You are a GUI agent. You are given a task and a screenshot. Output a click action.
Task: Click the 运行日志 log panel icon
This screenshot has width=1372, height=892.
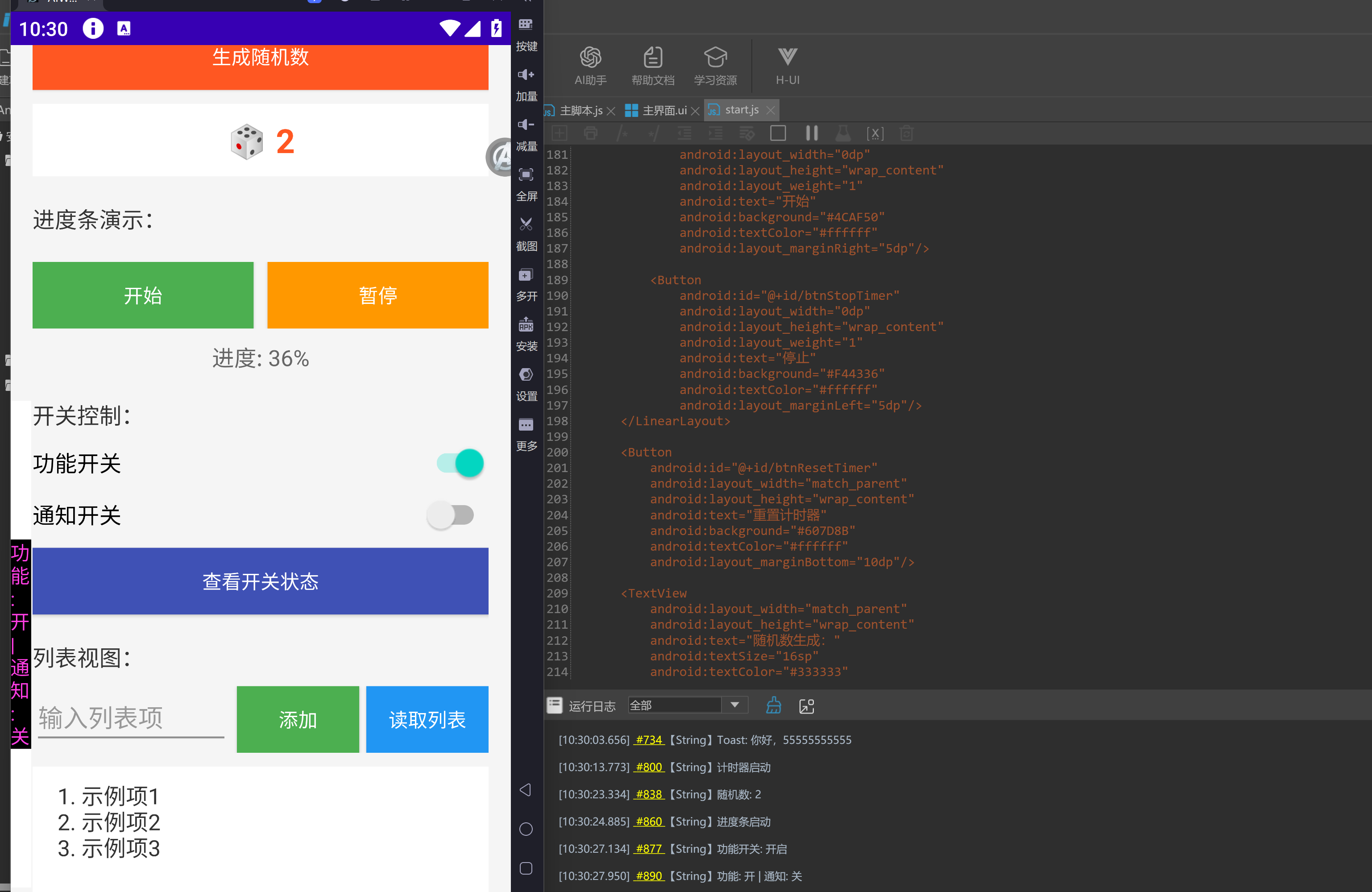555,705
